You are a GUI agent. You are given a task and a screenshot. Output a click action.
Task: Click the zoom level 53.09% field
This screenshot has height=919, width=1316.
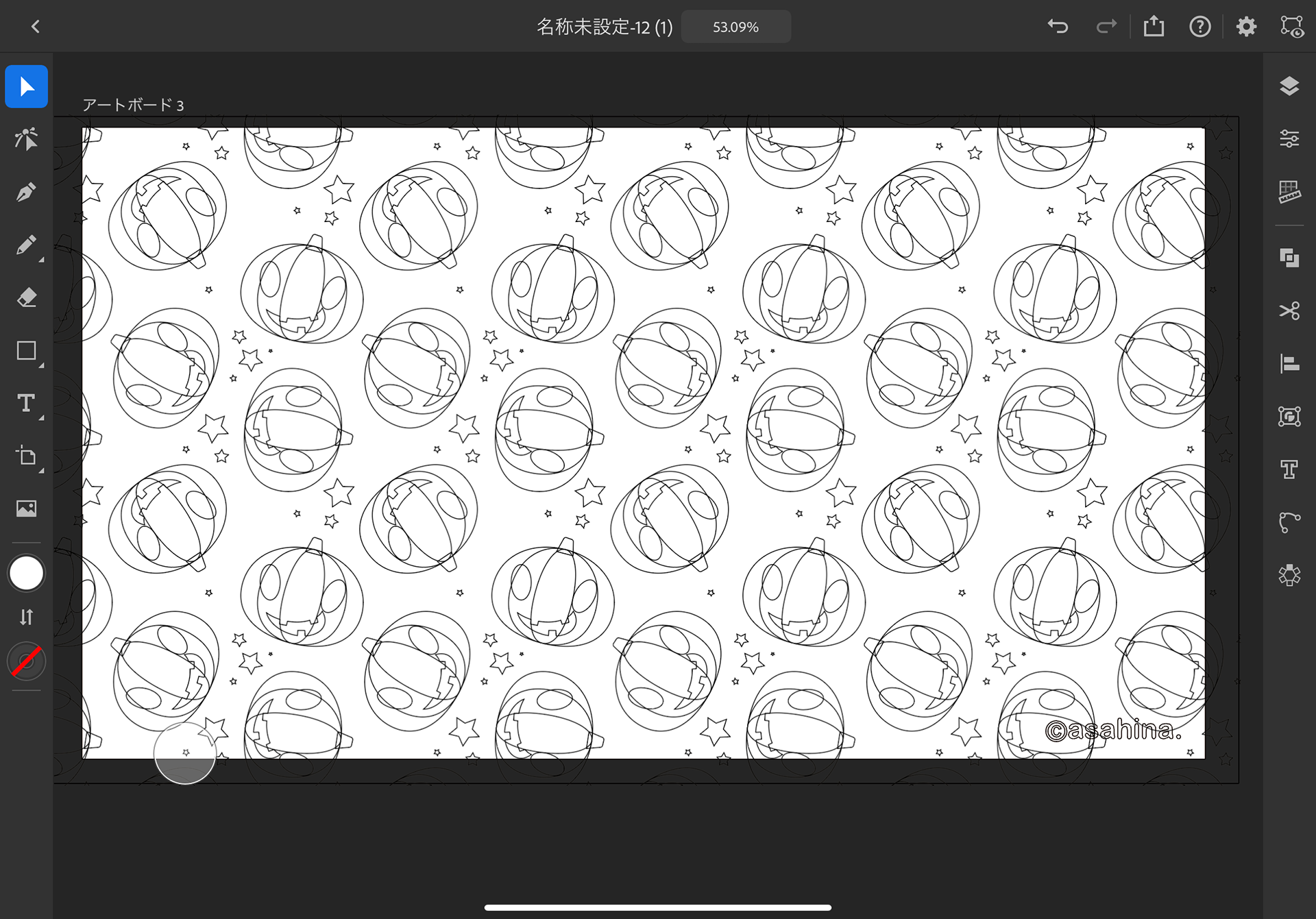(x=735, y=27)
